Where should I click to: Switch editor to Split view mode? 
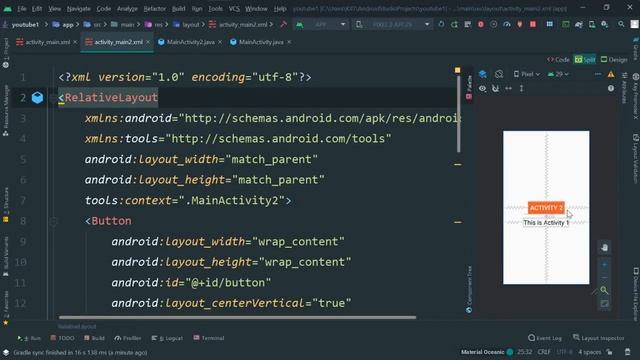click(x=585, y=60)
